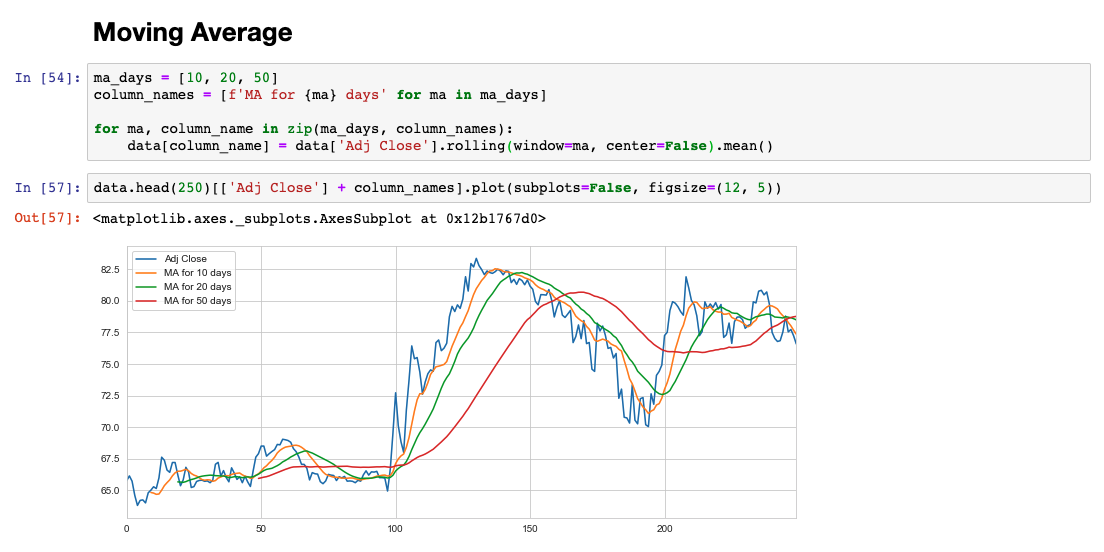Click the 77.5 y-axis label
This screenshot has height=552, width=1104.
click(x=109, y=332)
